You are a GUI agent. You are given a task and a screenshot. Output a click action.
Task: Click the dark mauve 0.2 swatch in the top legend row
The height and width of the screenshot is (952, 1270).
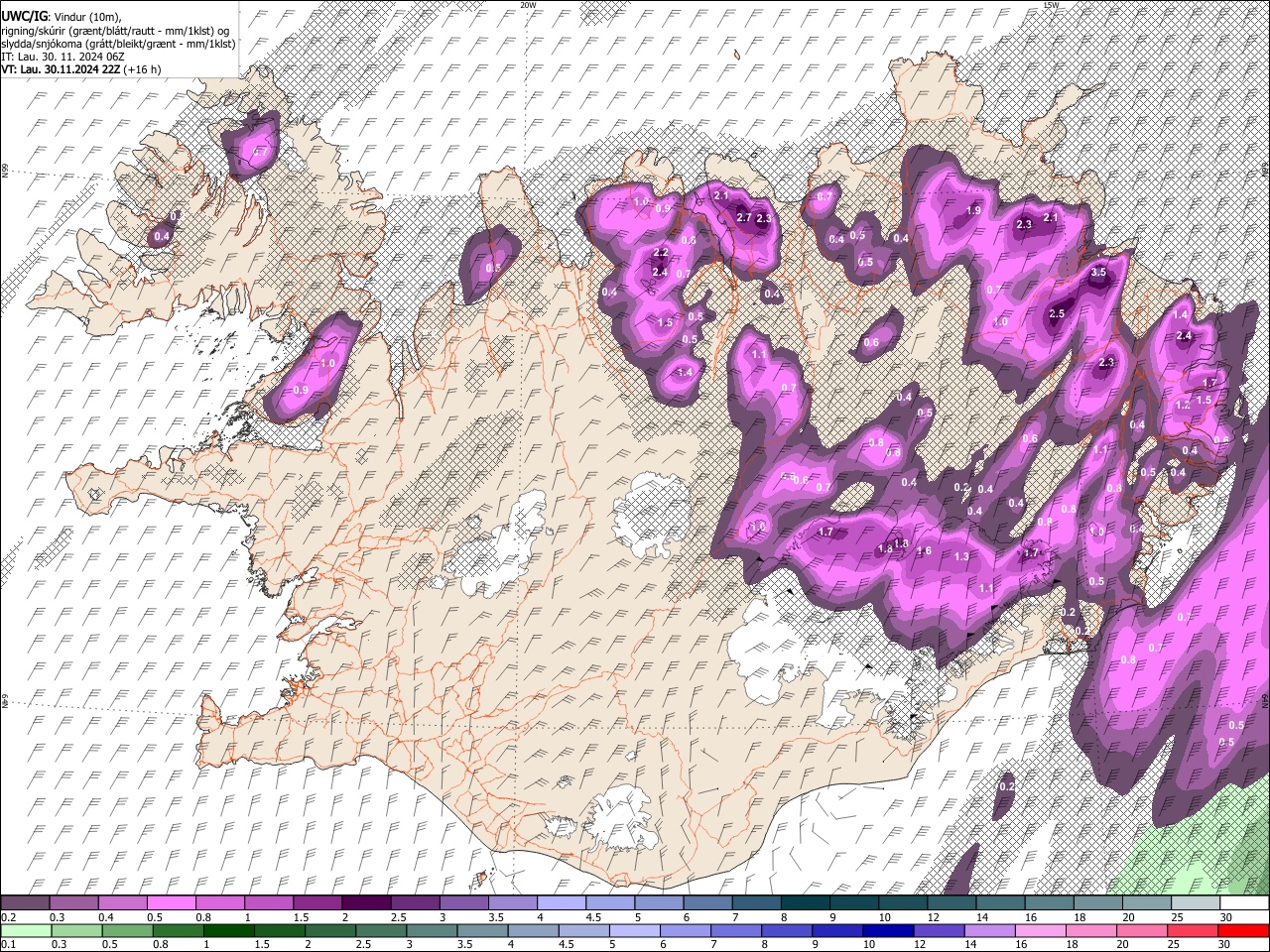point(25,903)
